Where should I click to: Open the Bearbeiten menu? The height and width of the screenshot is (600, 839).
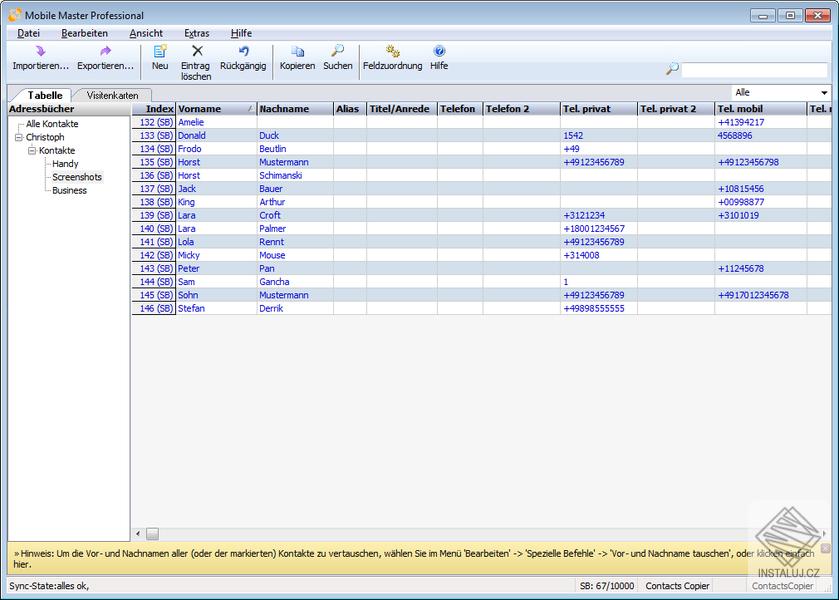click(x=84, y=33)
